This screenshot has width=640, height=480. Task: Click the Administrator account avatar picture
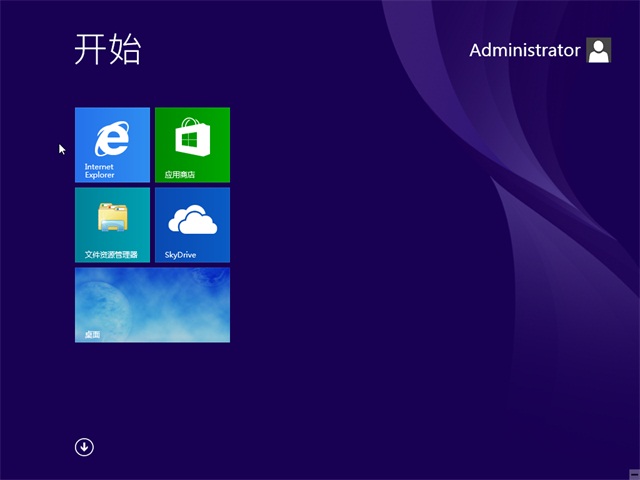598,50
